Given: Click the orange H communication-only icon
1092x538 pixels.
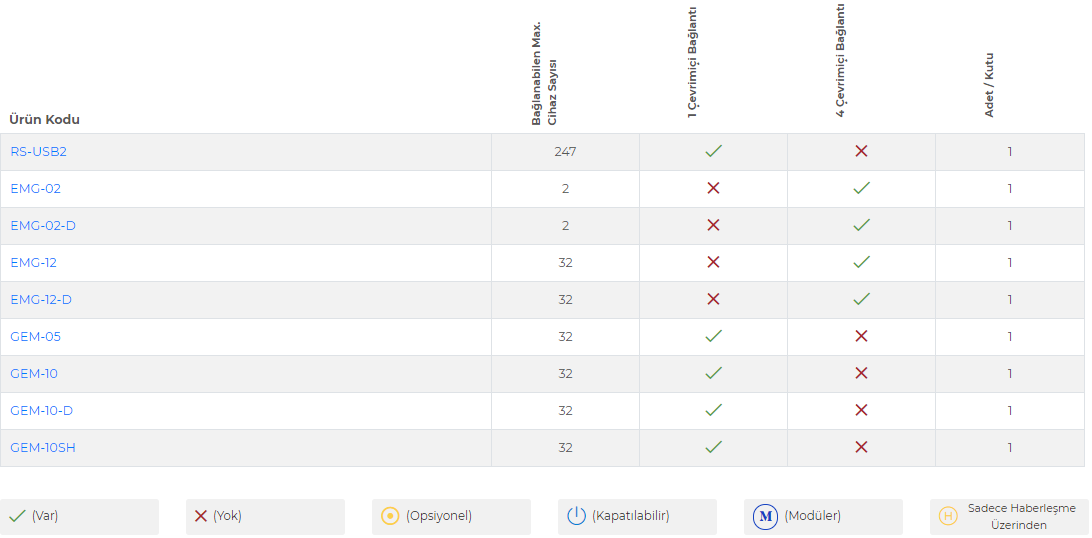Looking at the screenshot, I should tap(947, 516).
